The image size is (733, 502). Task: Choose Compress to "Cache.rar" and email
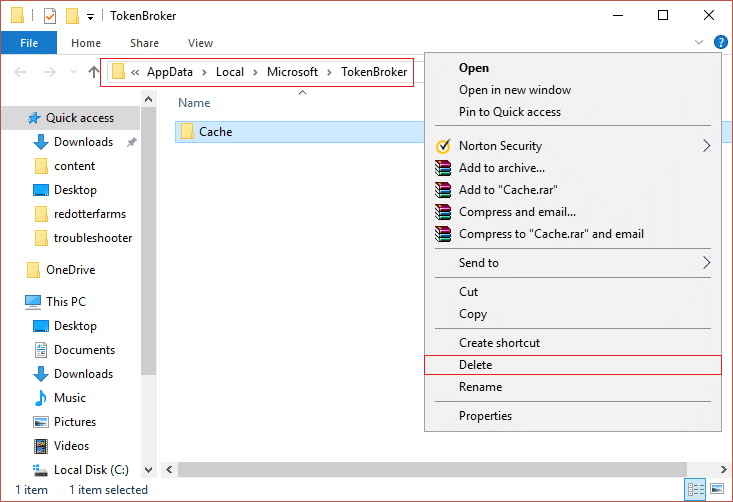coord(573,234)
